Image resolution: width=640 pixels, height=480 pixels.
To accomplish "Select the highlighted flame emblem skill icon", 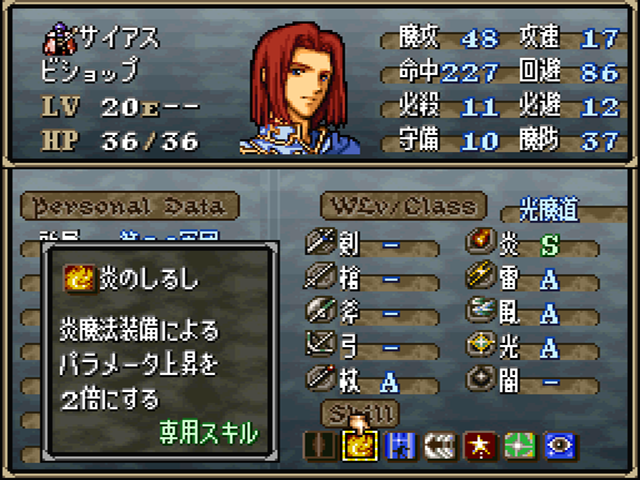I will click(x=360, y=446).
